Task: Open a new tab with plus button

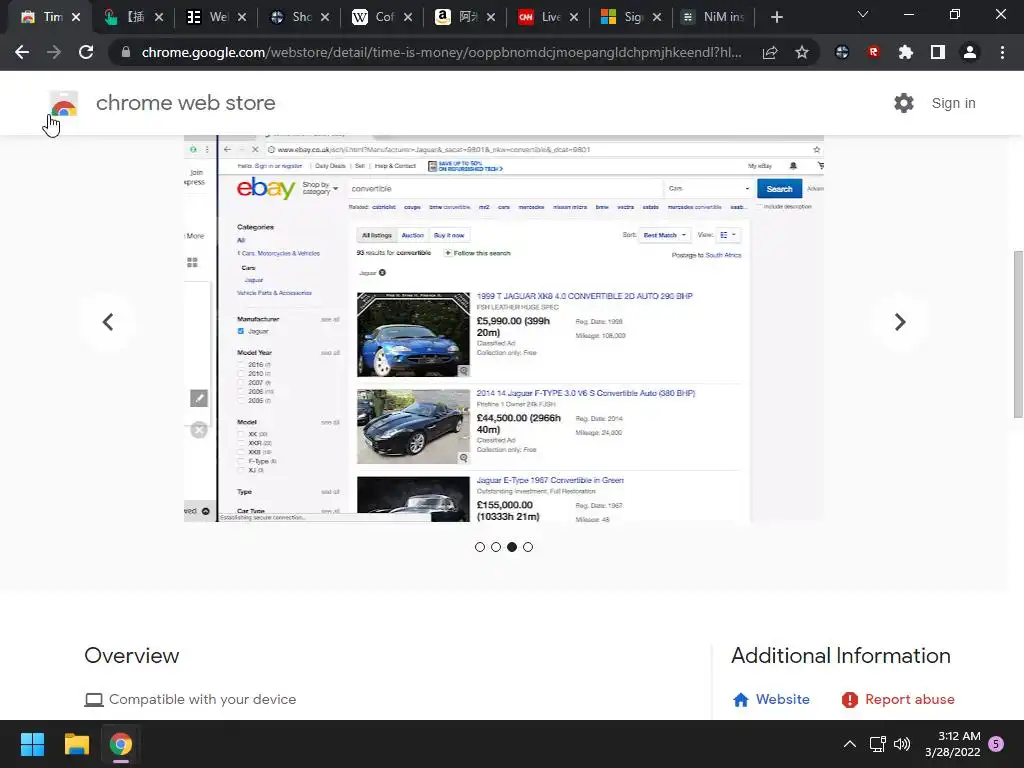Action: point(776,17)
